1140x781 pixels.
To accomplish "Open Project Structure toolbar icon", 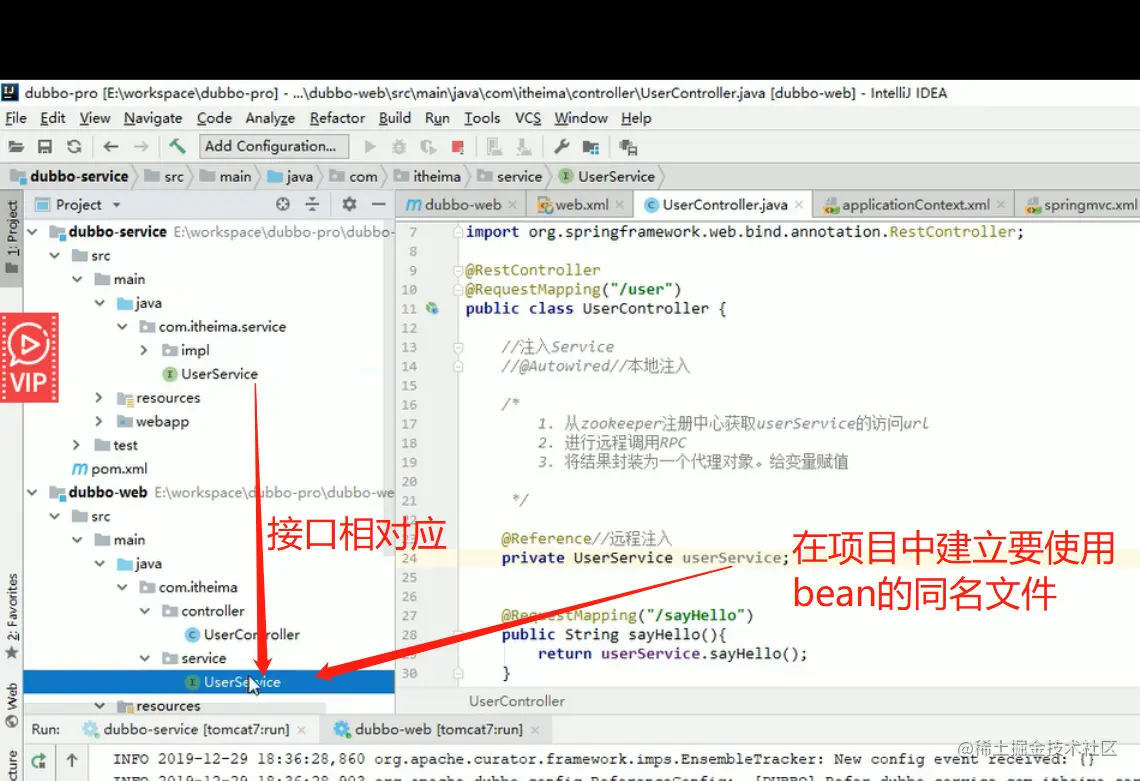I will (x=591, y=148).
